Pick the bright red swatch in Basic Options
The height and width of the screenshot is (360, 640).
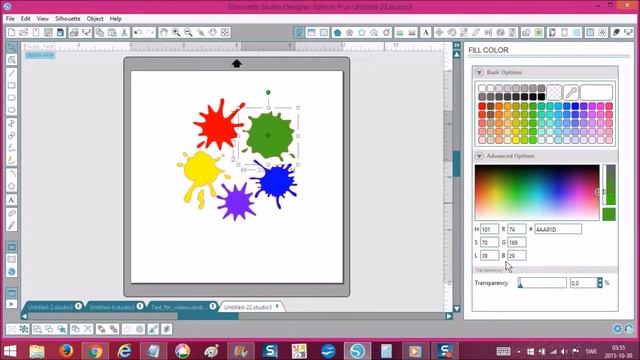(482, 106)
